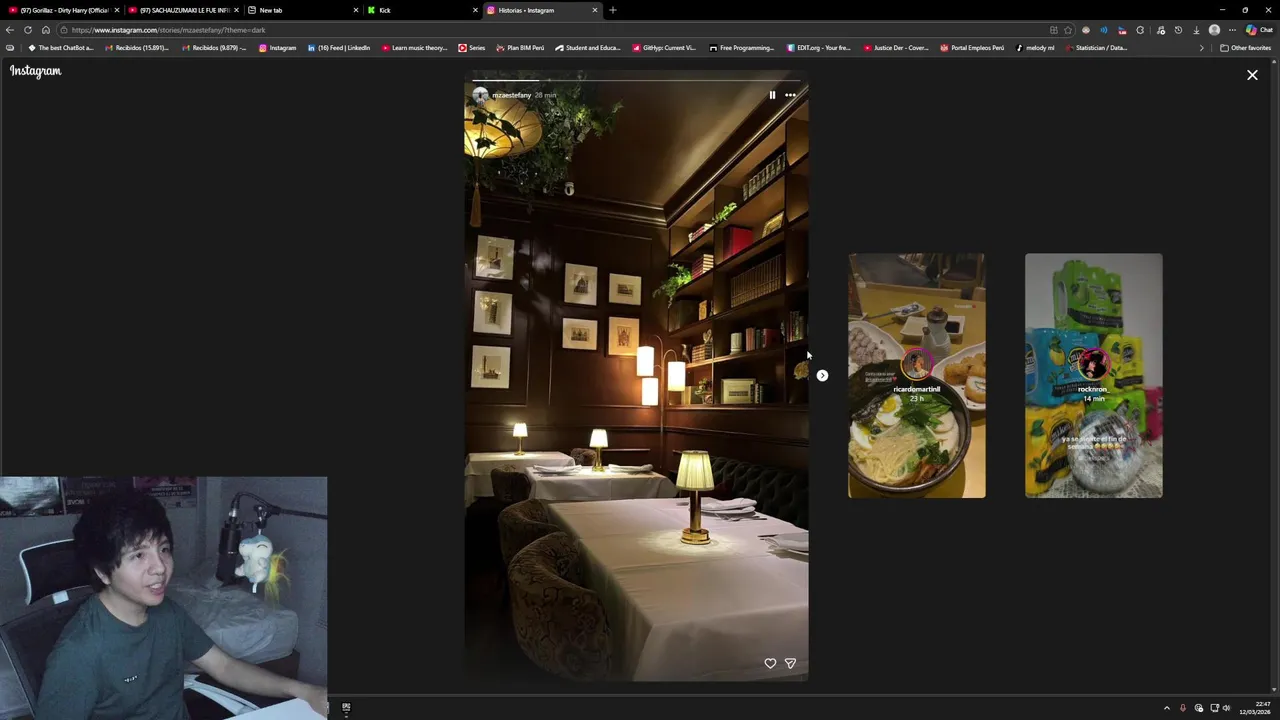Open the story more options (three dots) menu
Viewport: 1280px width, 720px height.
(790, 95)
